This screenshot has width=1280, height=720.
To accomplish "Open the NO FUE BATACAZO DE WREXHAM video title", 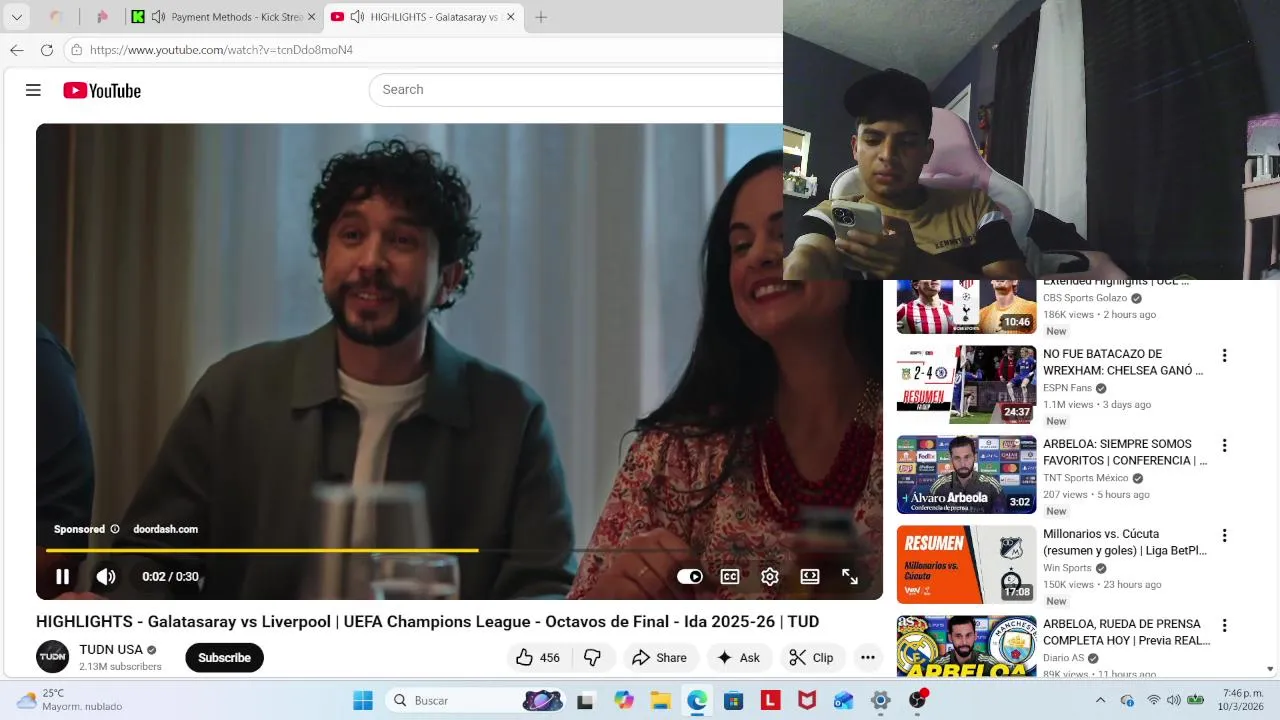I will coord(1123,362).
